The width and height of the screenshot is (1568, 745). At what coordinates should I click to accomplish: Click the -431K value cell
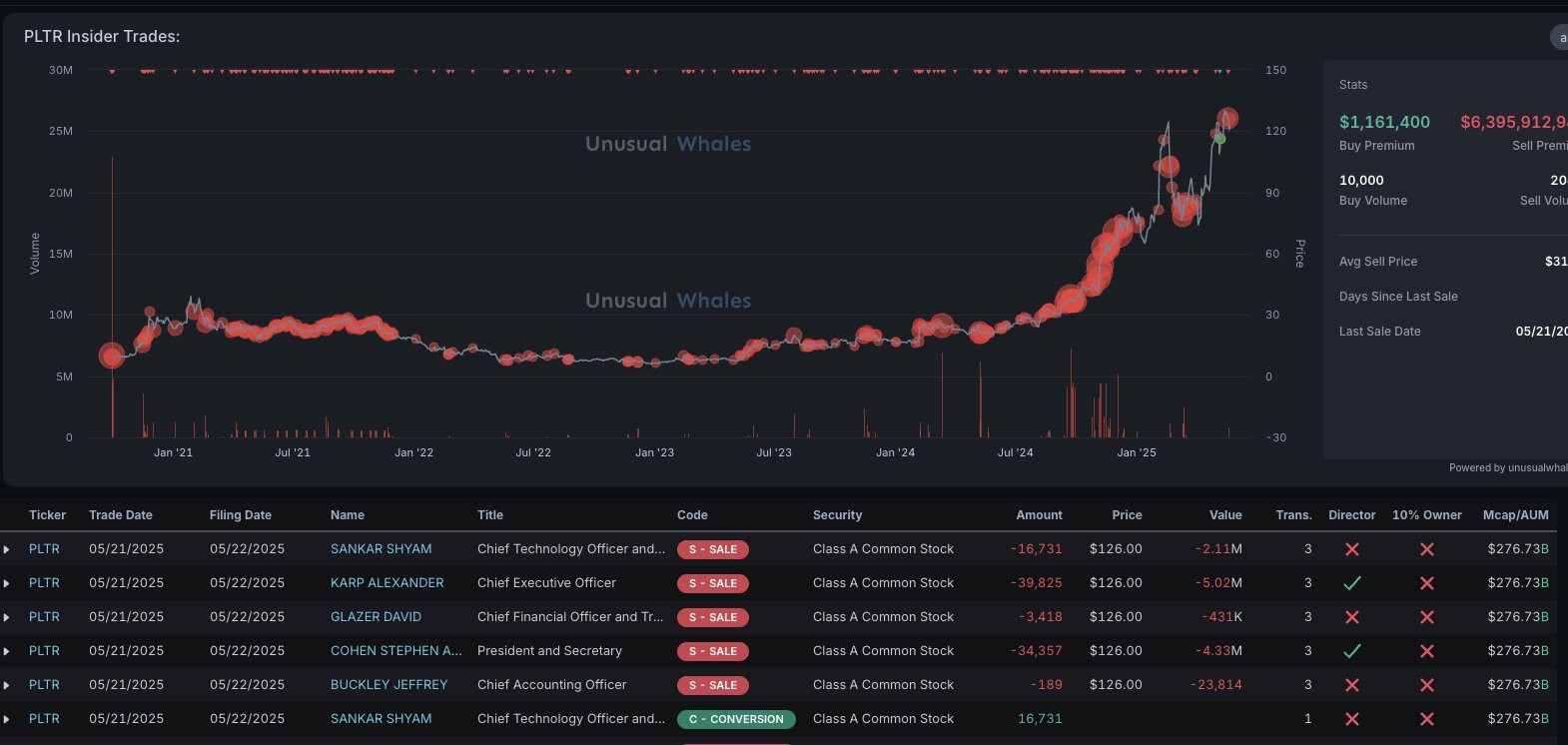click(x=1222, y=617)
